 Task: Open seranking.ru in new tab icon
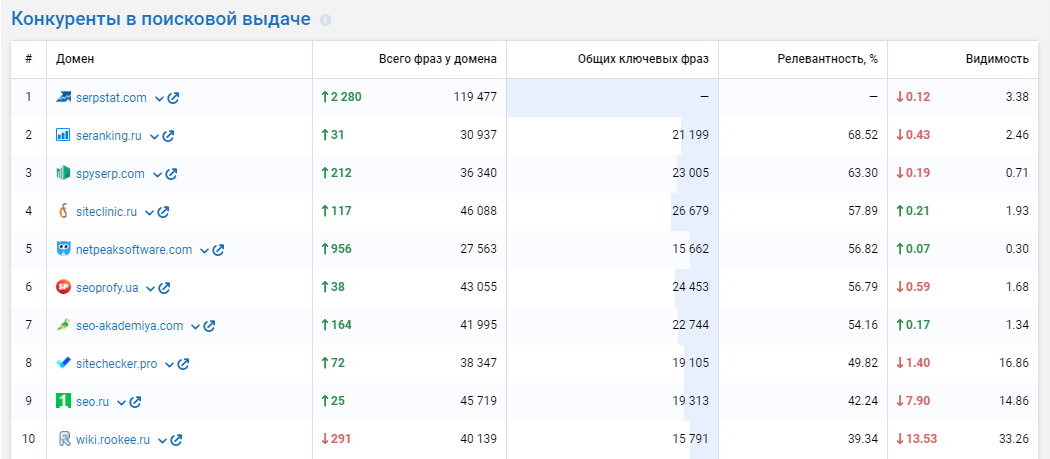[168, 136]
